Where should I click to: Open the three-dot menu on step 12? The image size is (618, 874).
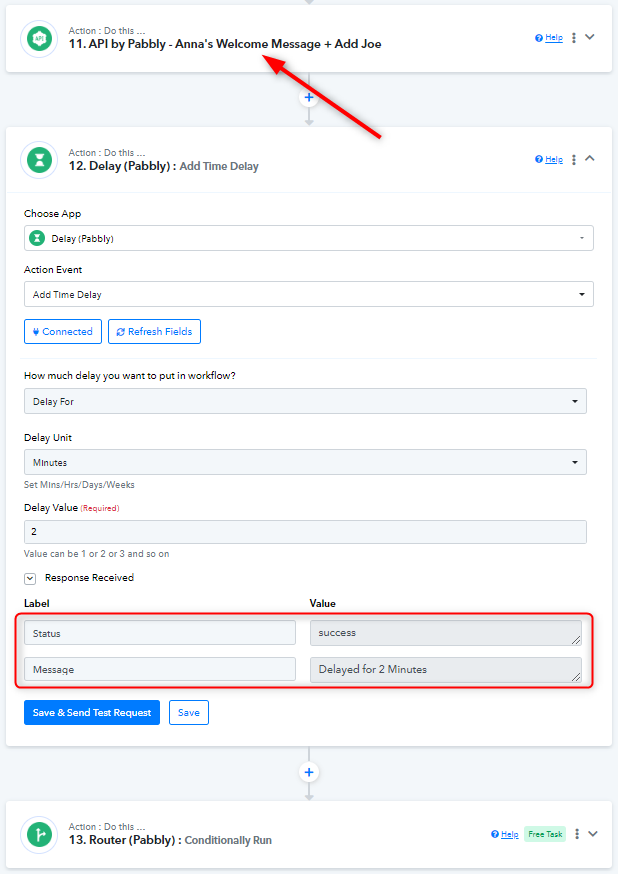[574, 159]
